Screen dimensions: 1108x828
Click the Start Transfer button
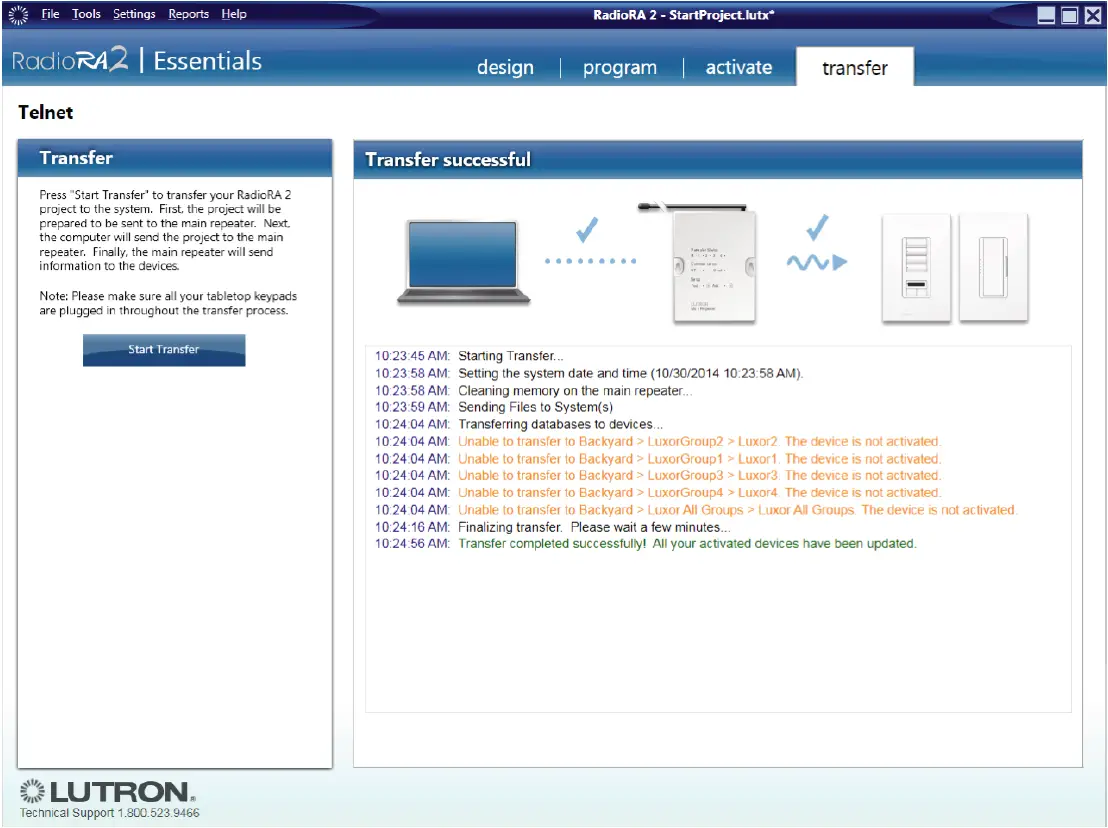click(x=164, y=350)
